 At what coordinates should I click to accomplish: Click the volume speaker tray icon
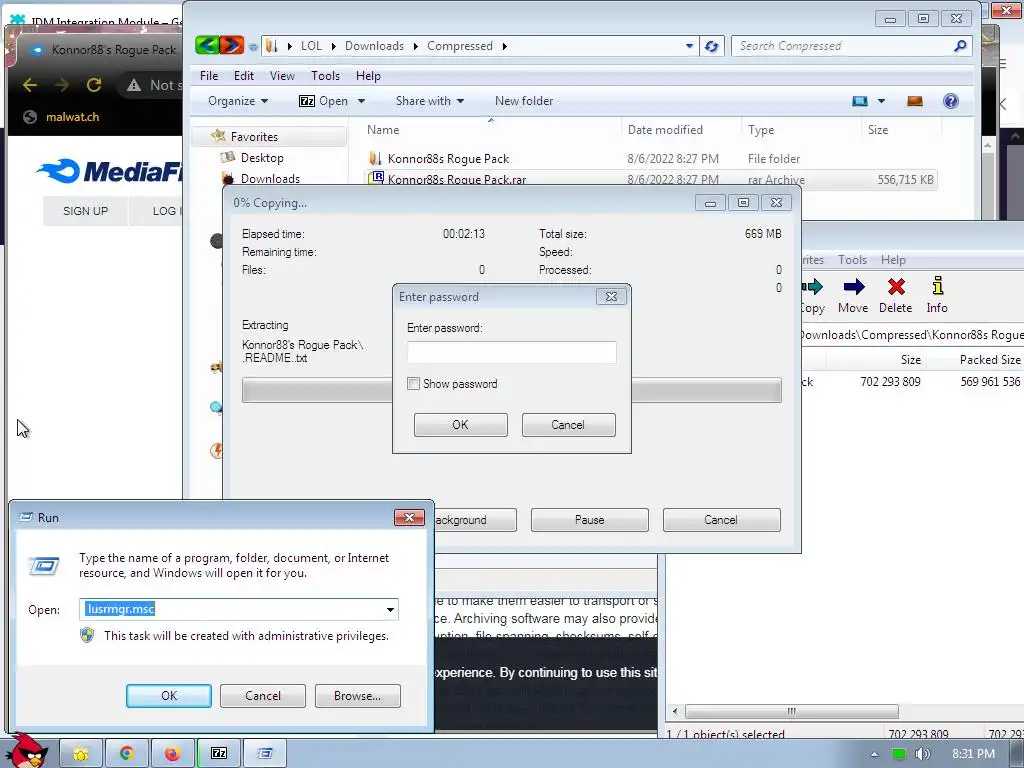922,754
